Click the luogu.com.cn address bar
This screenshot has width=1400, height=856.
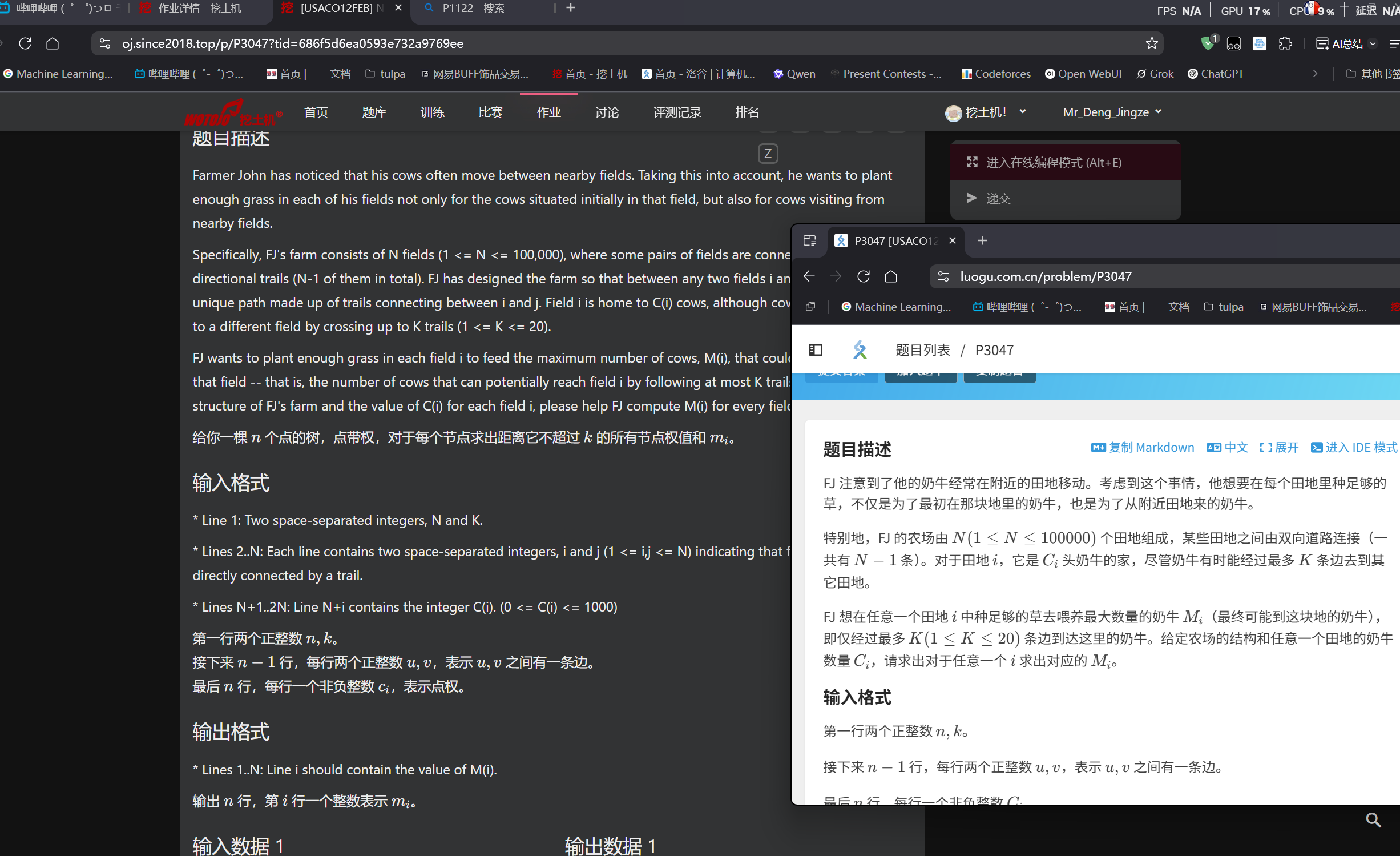coord(1046,276)
